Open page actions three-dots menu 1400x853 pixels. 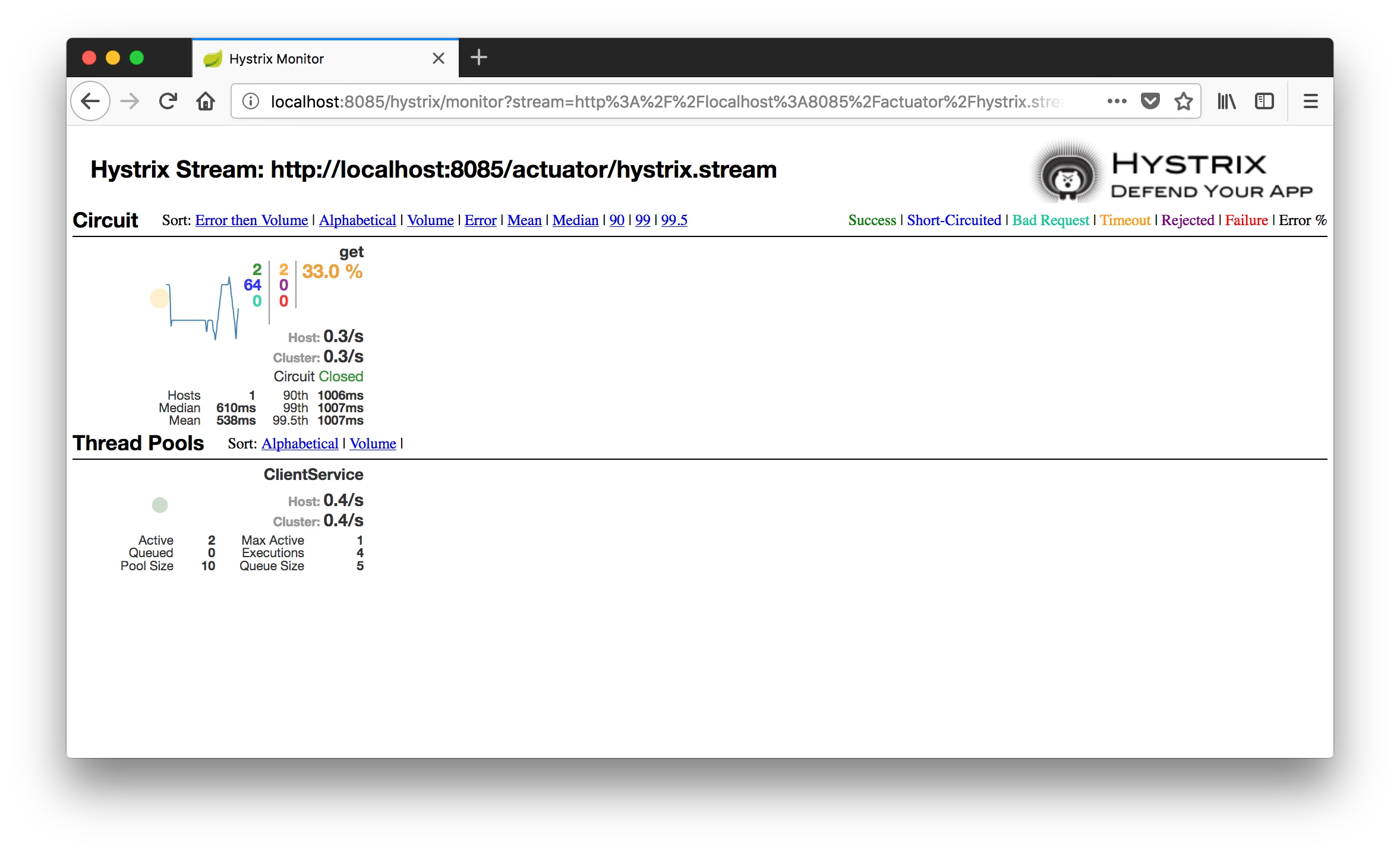point(1117,102)
